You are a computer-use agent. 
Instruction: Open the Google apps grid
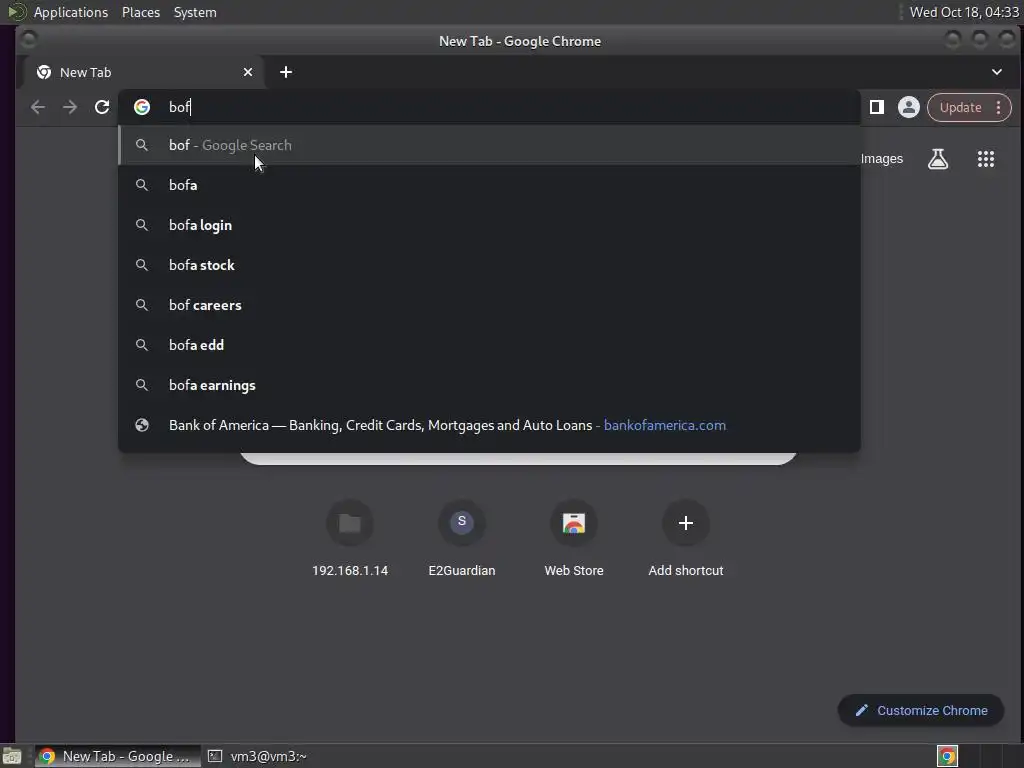click(985, 159)
